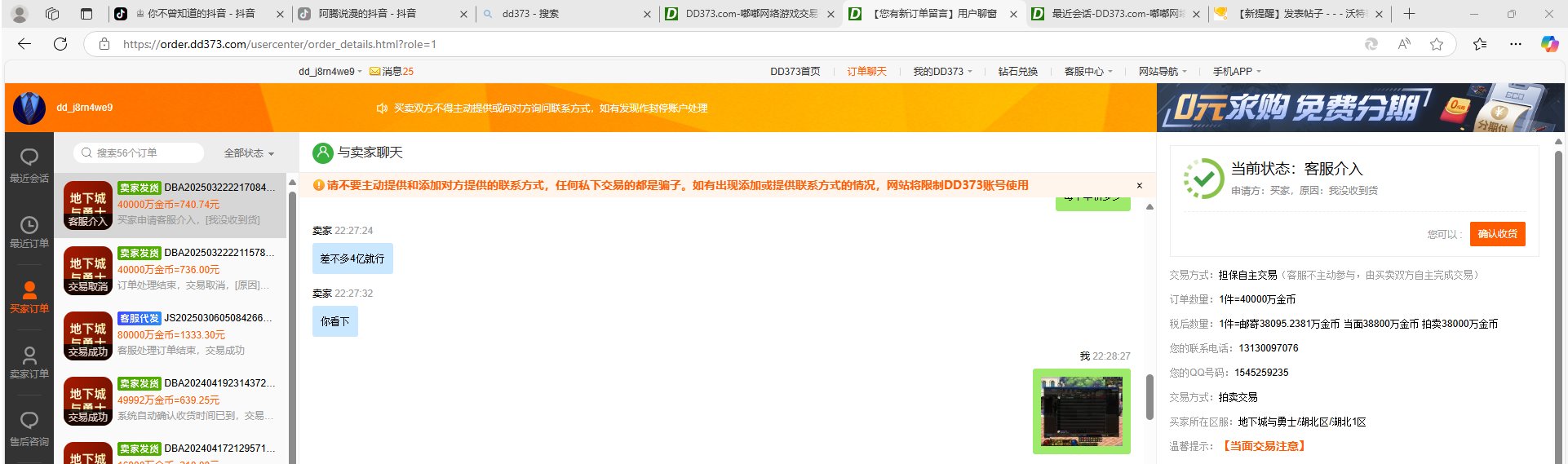
Task: Open the screenshot image sent in chat
Action: click(x=1082, y=411)
